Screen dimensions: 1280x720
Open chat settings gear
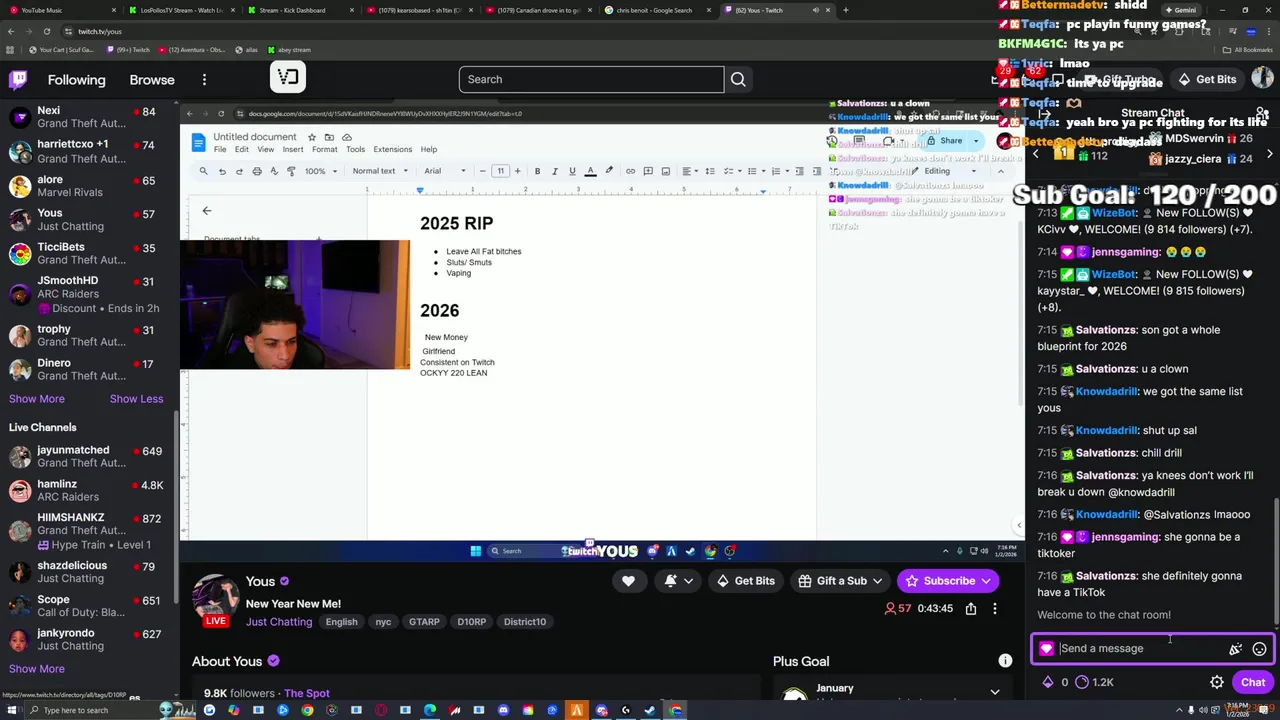(x=1217, y=682)
